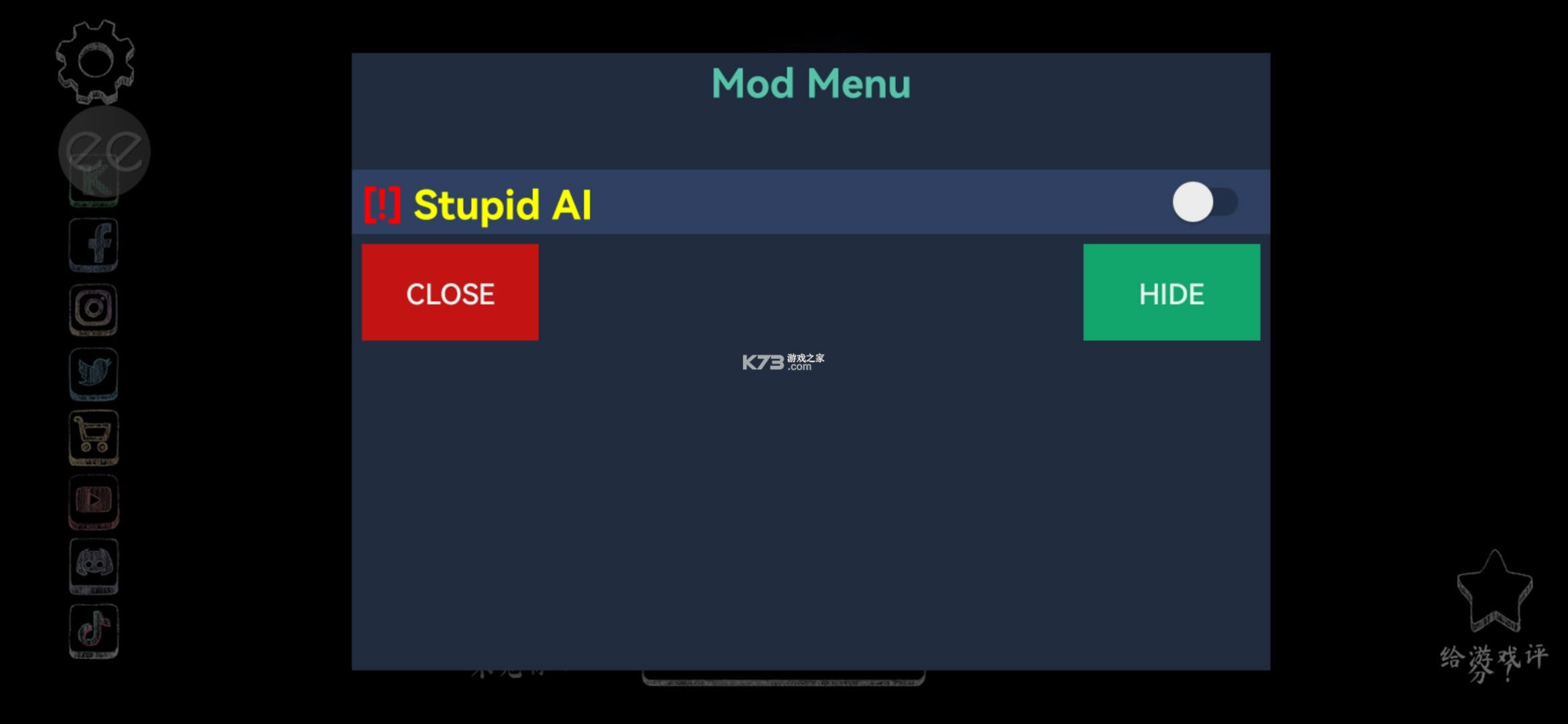Open shopping cart icon in sidebar
Screen dimensions: 1568x724
[x=95, y=435]
